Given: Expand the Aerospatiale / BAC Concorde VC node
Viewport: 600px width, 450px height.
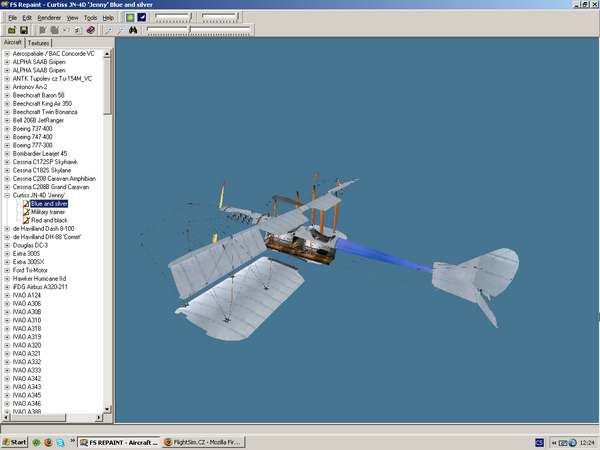Looking at the screenshot, I should (7, 54).
